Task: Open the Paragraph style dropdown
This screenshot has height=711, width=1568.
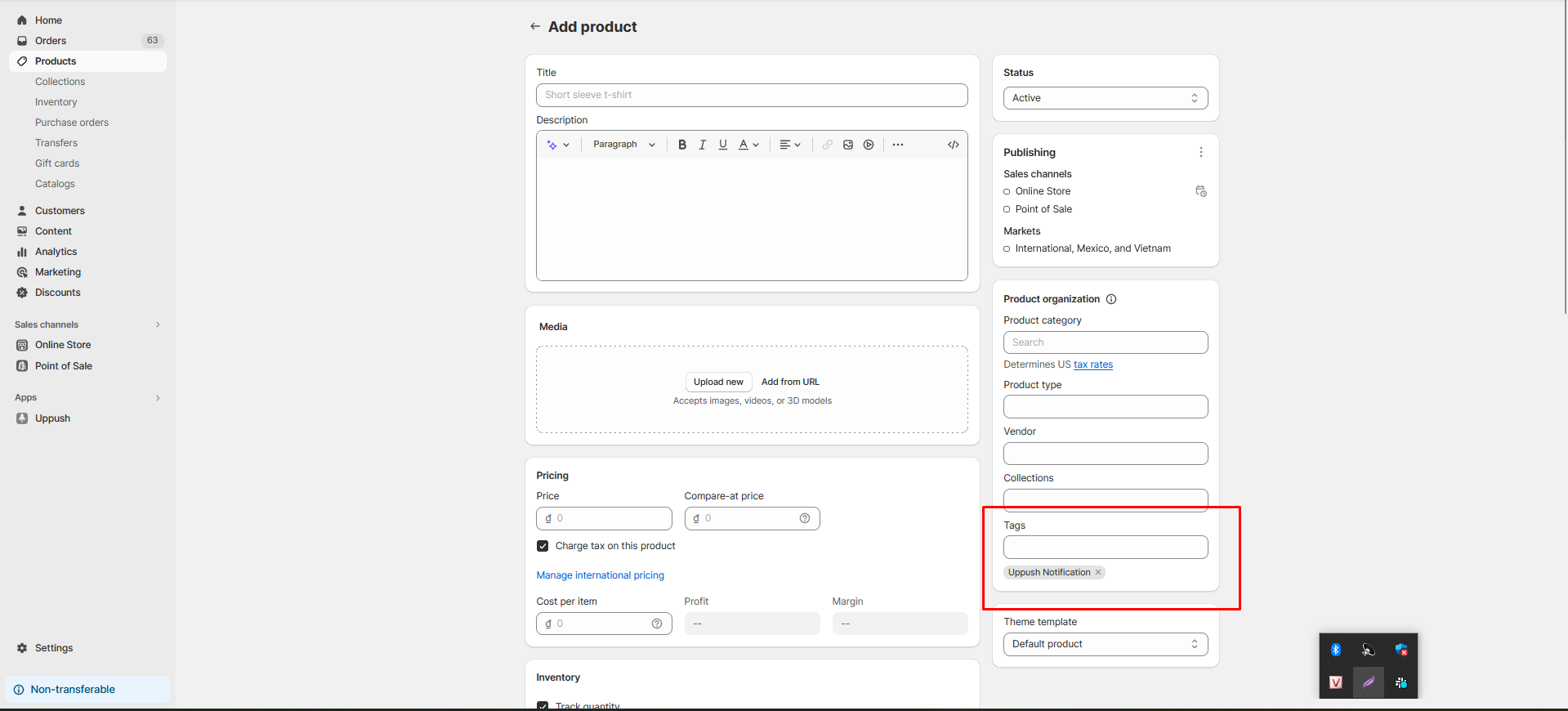Action: pyautogui.click(x=623, y=145)
